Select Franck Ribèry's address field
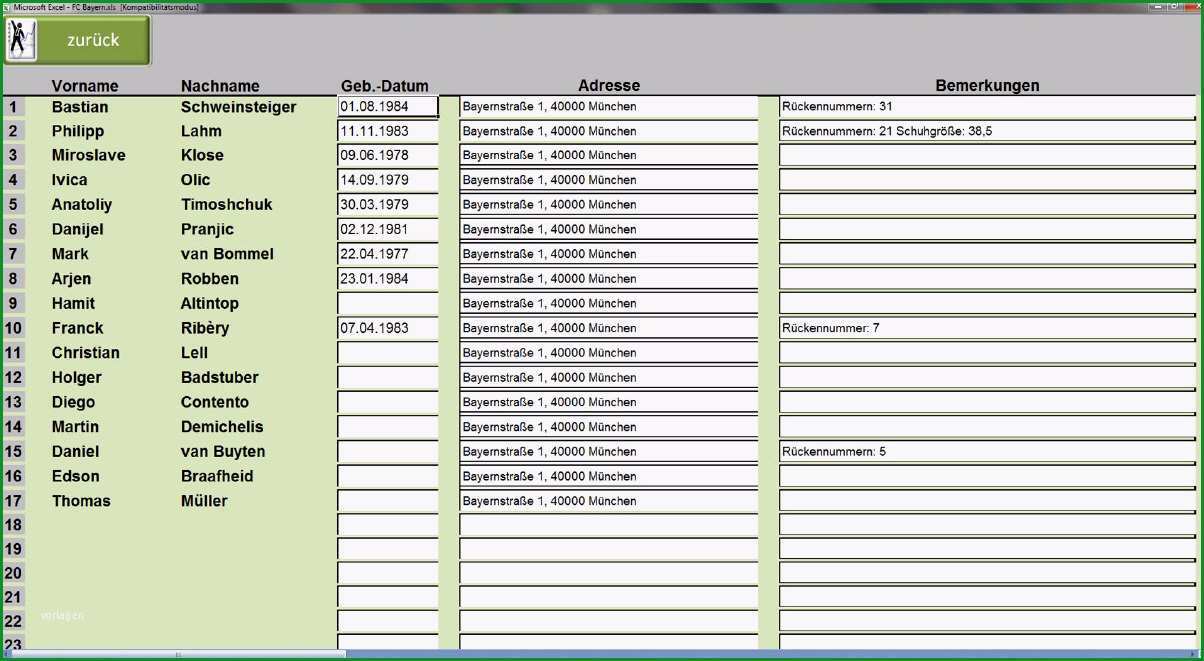The height and width of the screenshot is (661, 1204). (x=609, y=328)
